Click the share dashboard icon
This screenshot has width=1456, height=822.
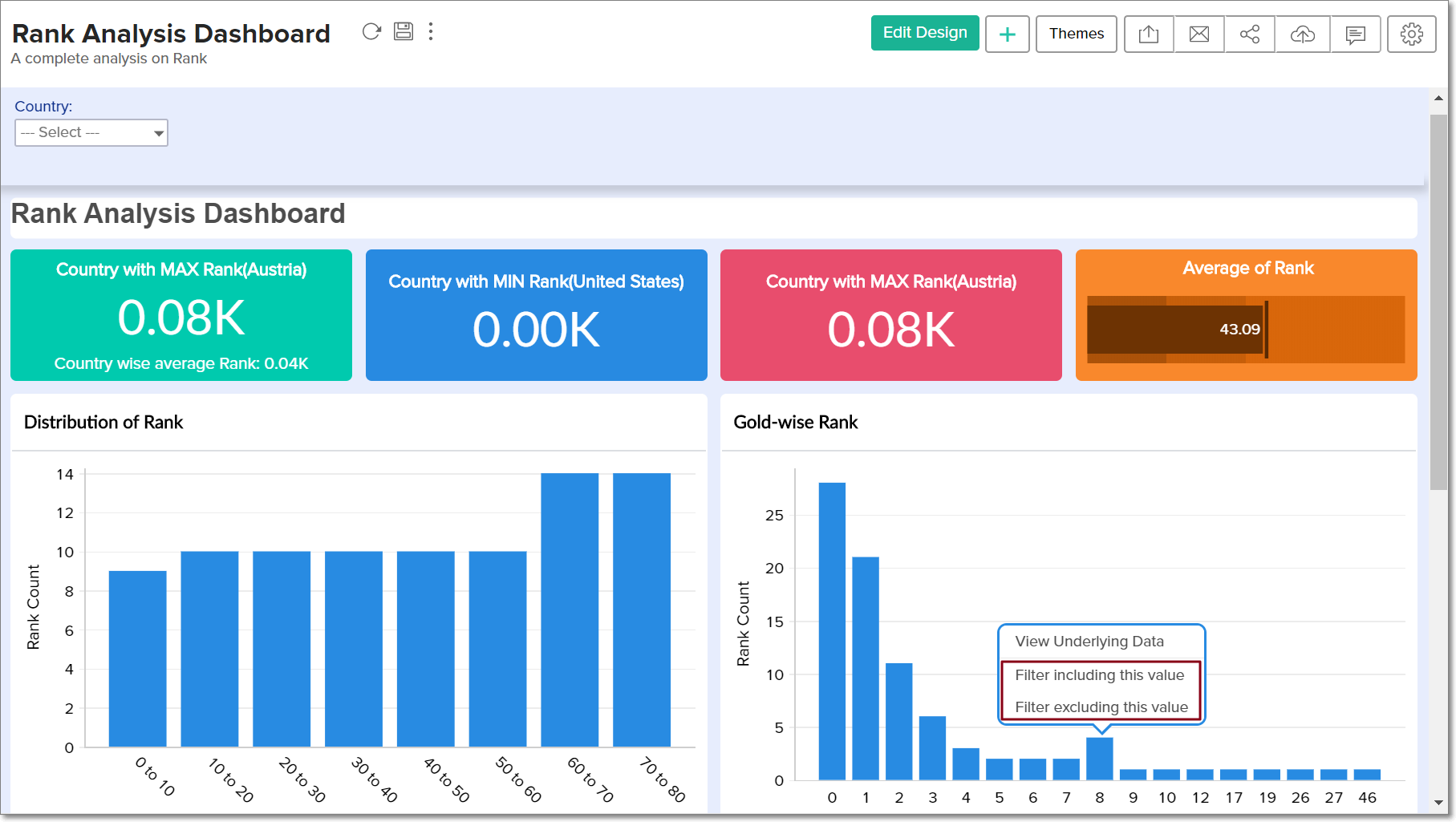(1250, 34)
